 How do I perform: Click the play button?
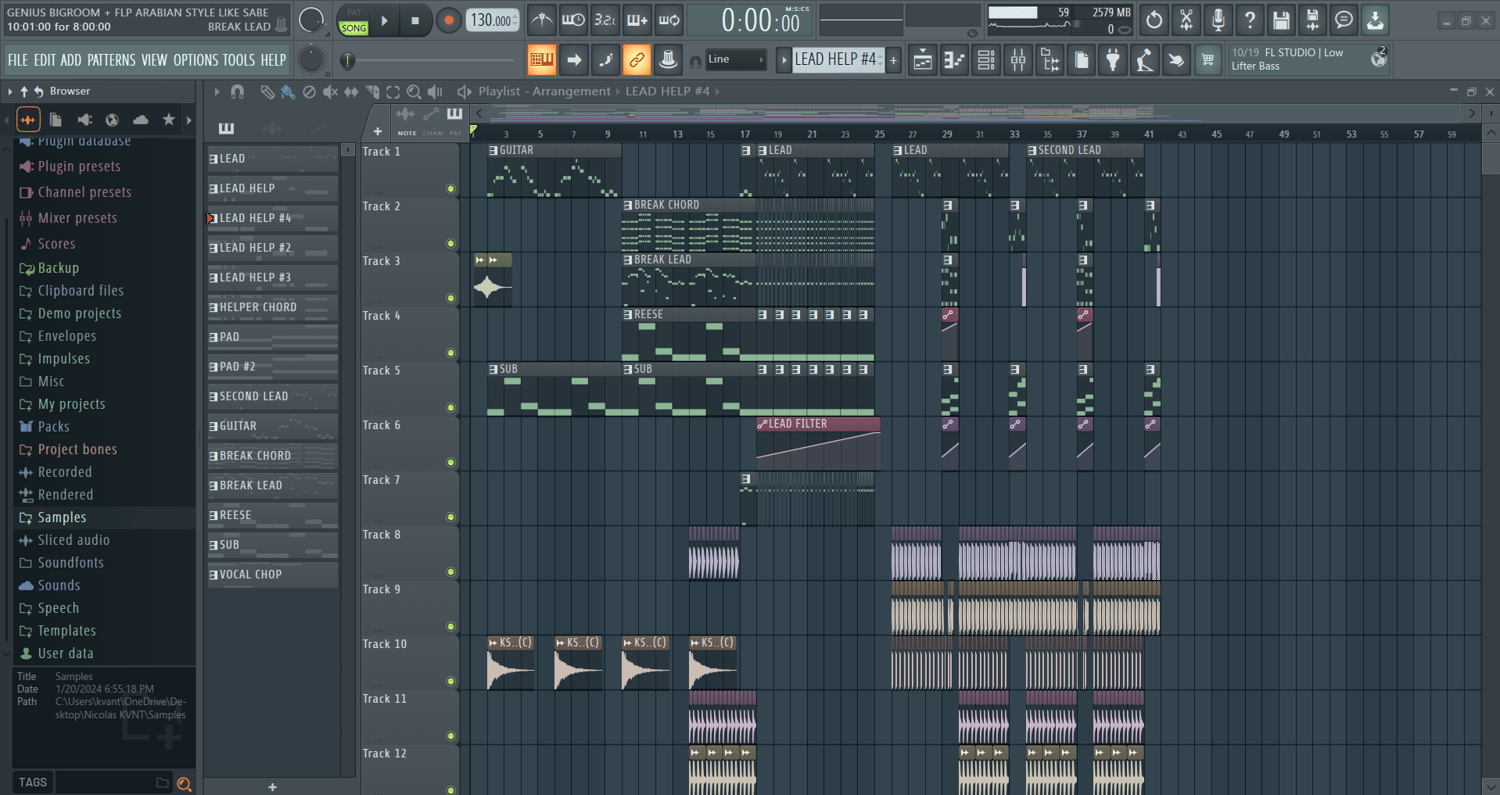click(x=385, y=20)
